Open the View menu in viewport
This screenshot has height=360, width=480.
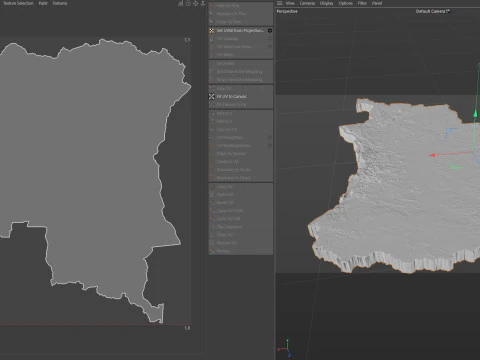pyautogui.click(x=290, y=3)
